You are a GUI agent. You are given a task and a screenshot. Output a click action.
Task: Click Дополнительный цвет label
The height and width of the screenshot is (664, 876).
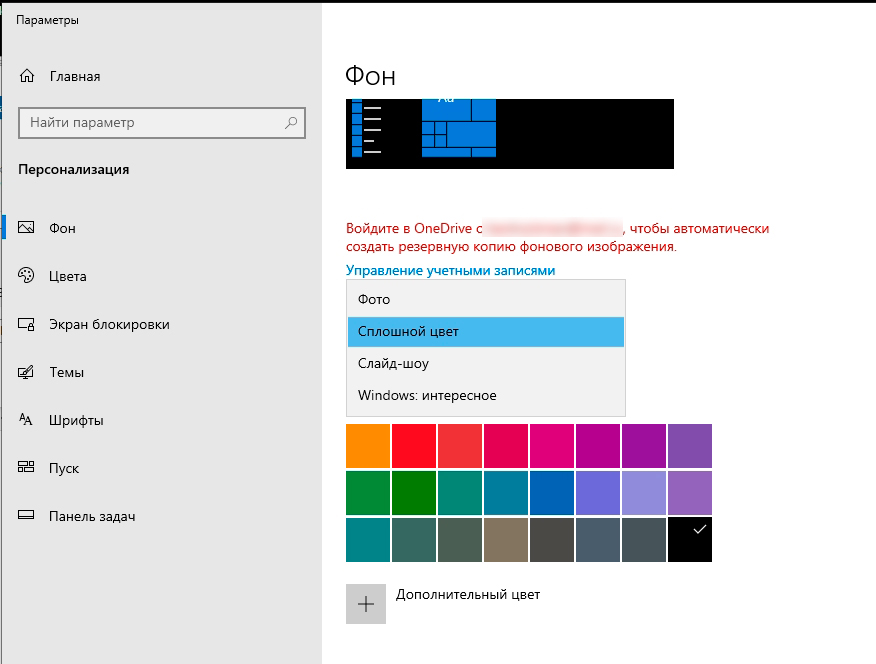[468, 595]
